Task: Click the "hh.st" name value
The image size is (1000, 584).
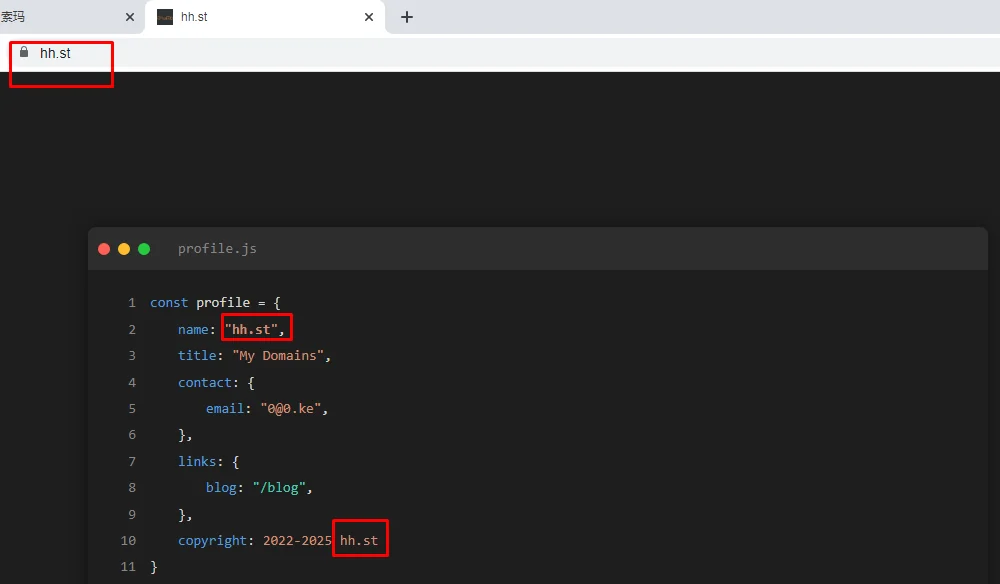Action: pyautogui.click(x=252, y=330)
